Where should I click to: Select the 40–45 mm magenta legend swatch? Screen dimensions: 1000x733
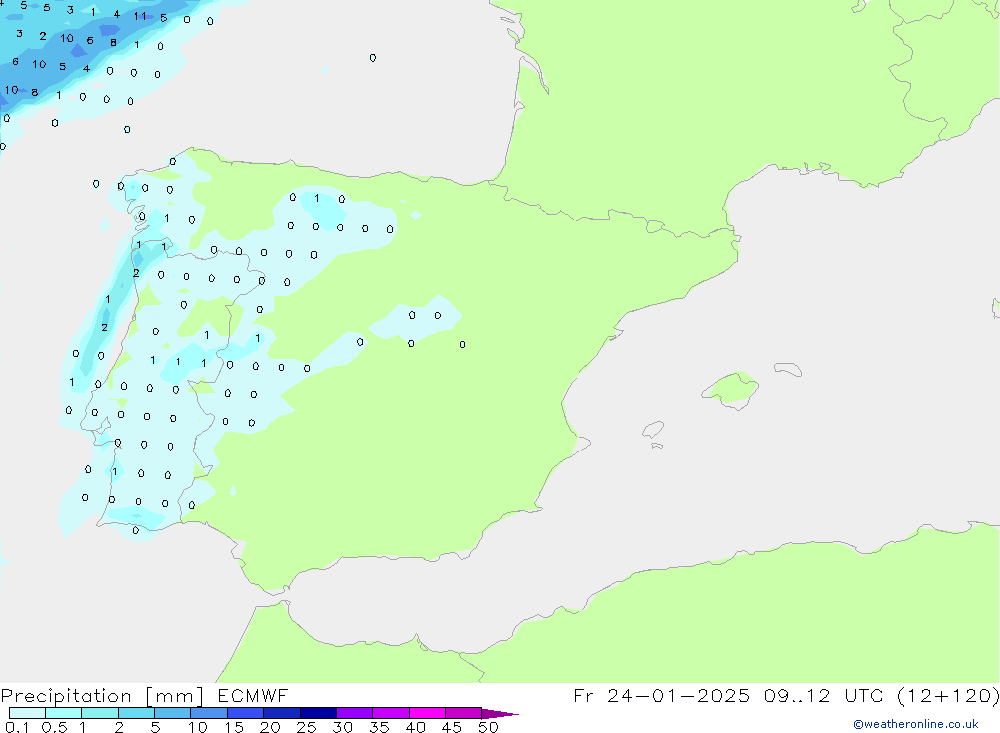tap(427, 713)
